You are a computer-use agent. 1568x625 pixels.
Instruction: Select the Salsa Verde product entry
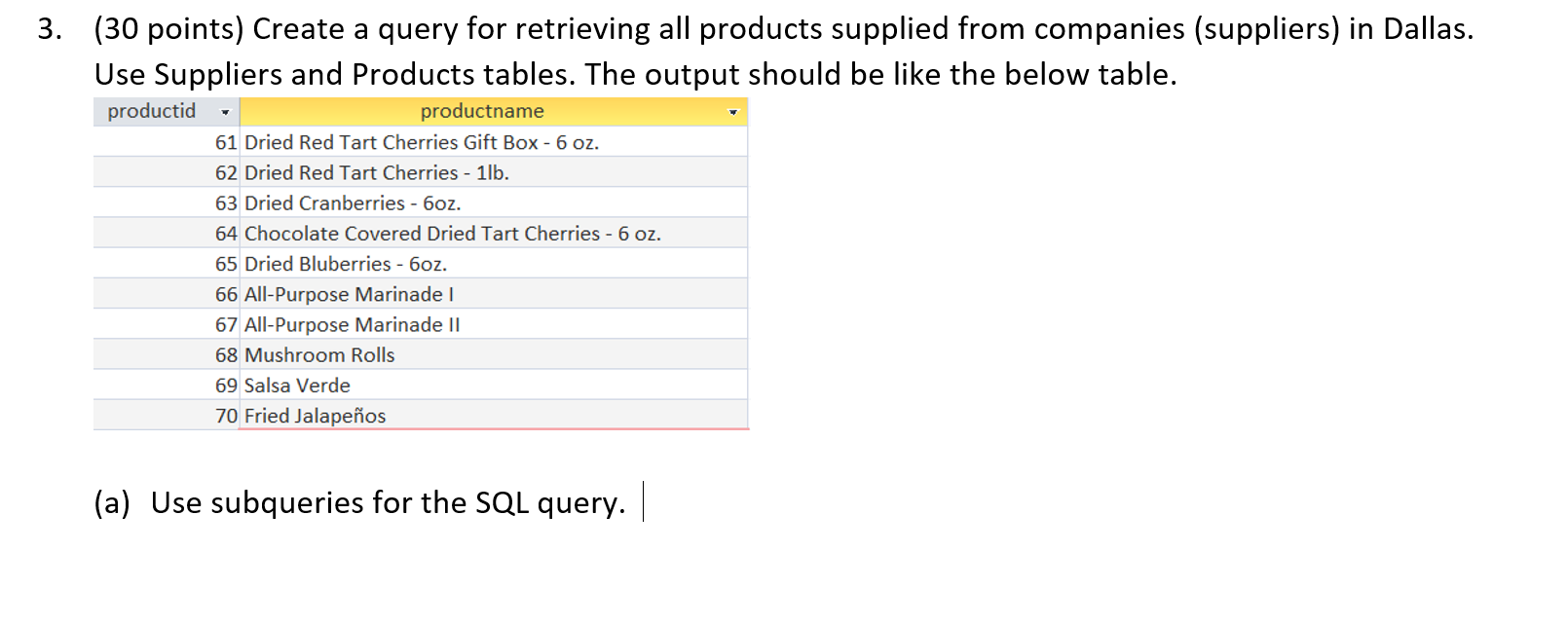pyautogui.click(x=295, y=386)
